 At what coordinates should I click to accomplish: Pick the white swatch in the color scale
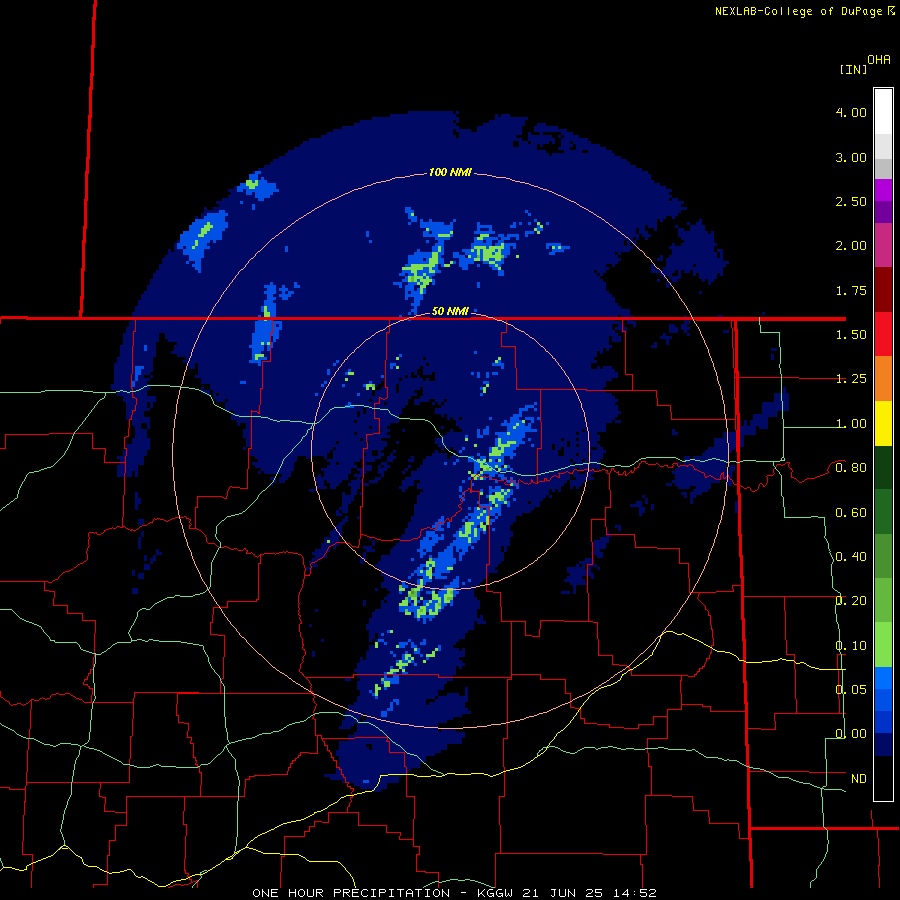(x=883, y=112)
